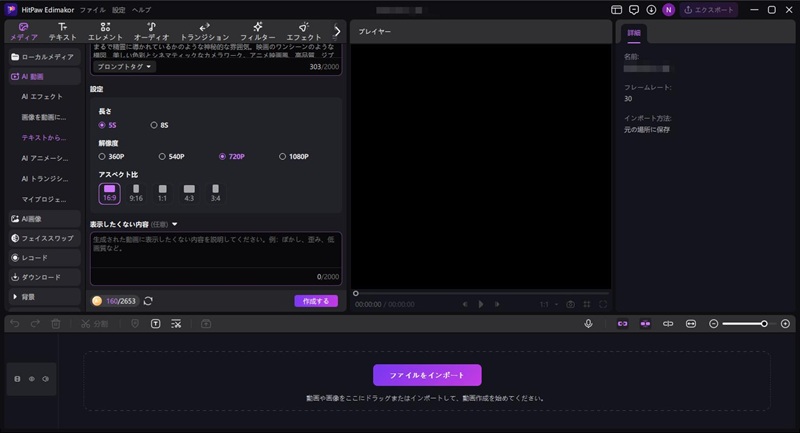Screen dimensions: 800x433
Task: Select the 3:4 aspect ratio
Action: click(215, 194)
